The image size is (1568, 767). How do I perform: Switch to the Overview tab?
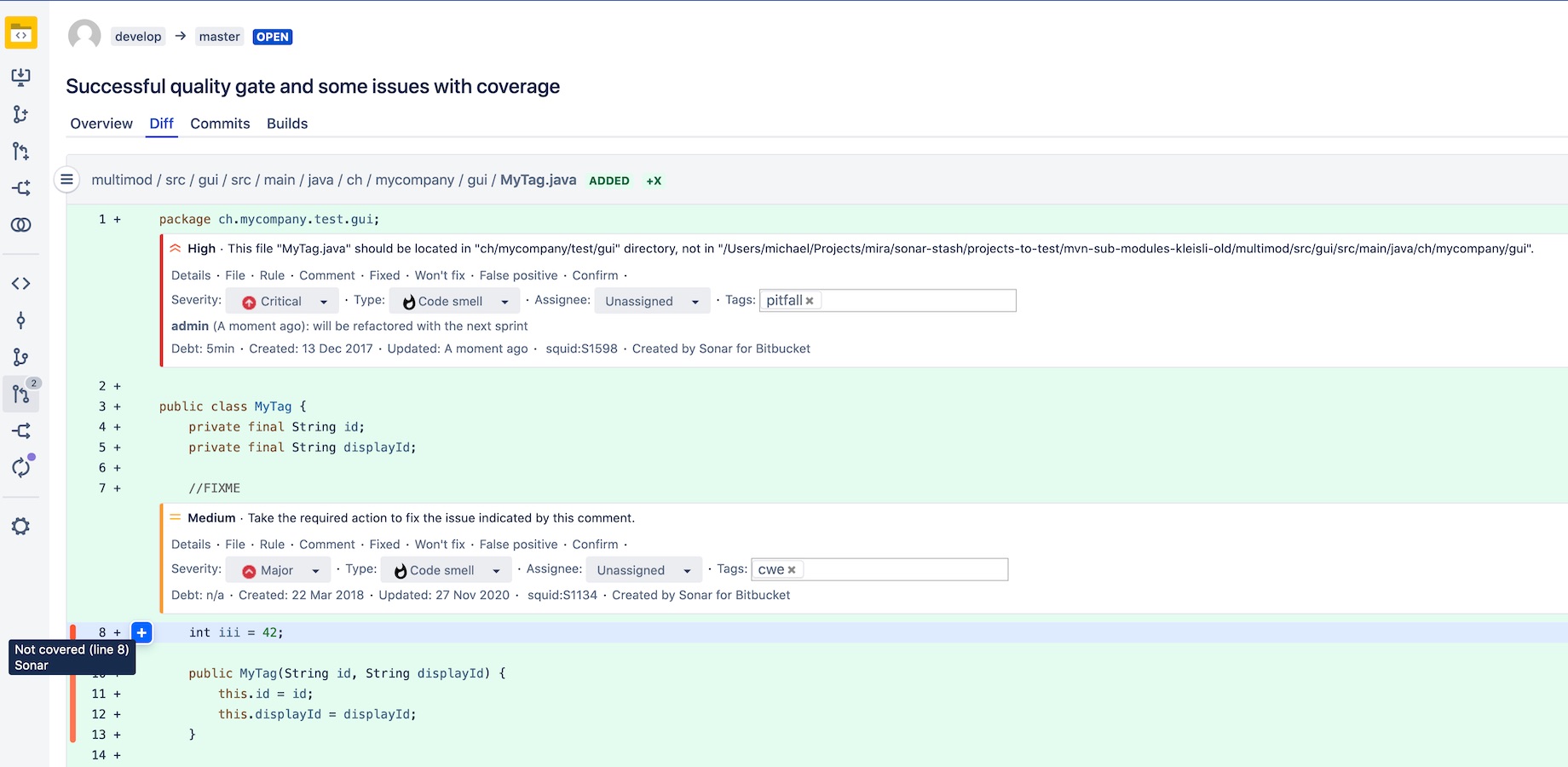(101, 124)
